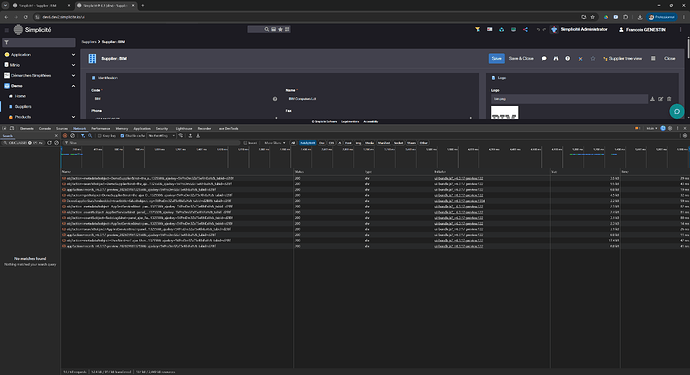Screen dimensions: 690x375
Task: Select the Other request type filter
Action: tap(423, 143)
